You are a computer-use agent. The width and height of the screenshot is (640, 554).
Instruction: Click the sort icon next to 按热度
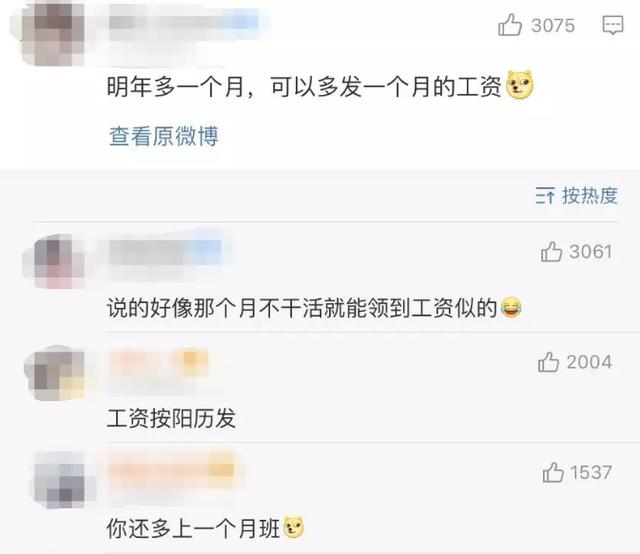(x=545, y=196)
